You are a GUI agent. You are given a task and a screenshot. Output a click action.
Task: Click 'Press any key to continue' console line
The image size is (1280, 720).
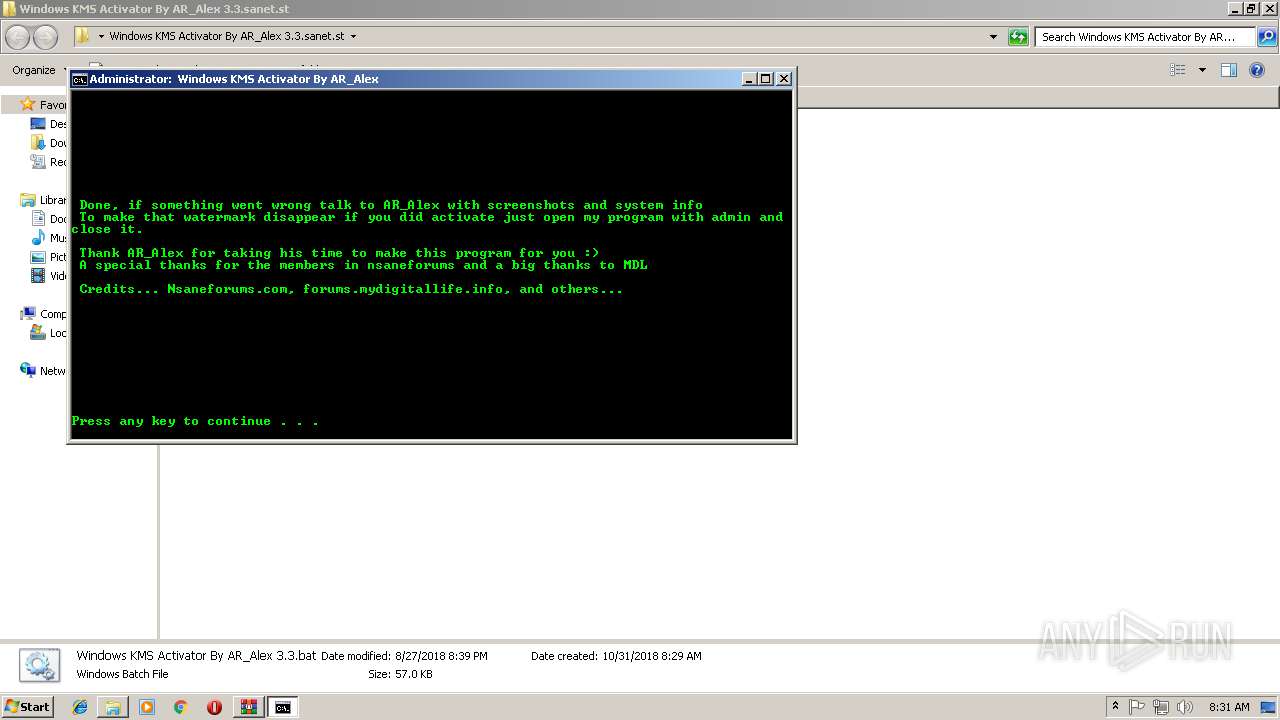(x=195, y=421)
